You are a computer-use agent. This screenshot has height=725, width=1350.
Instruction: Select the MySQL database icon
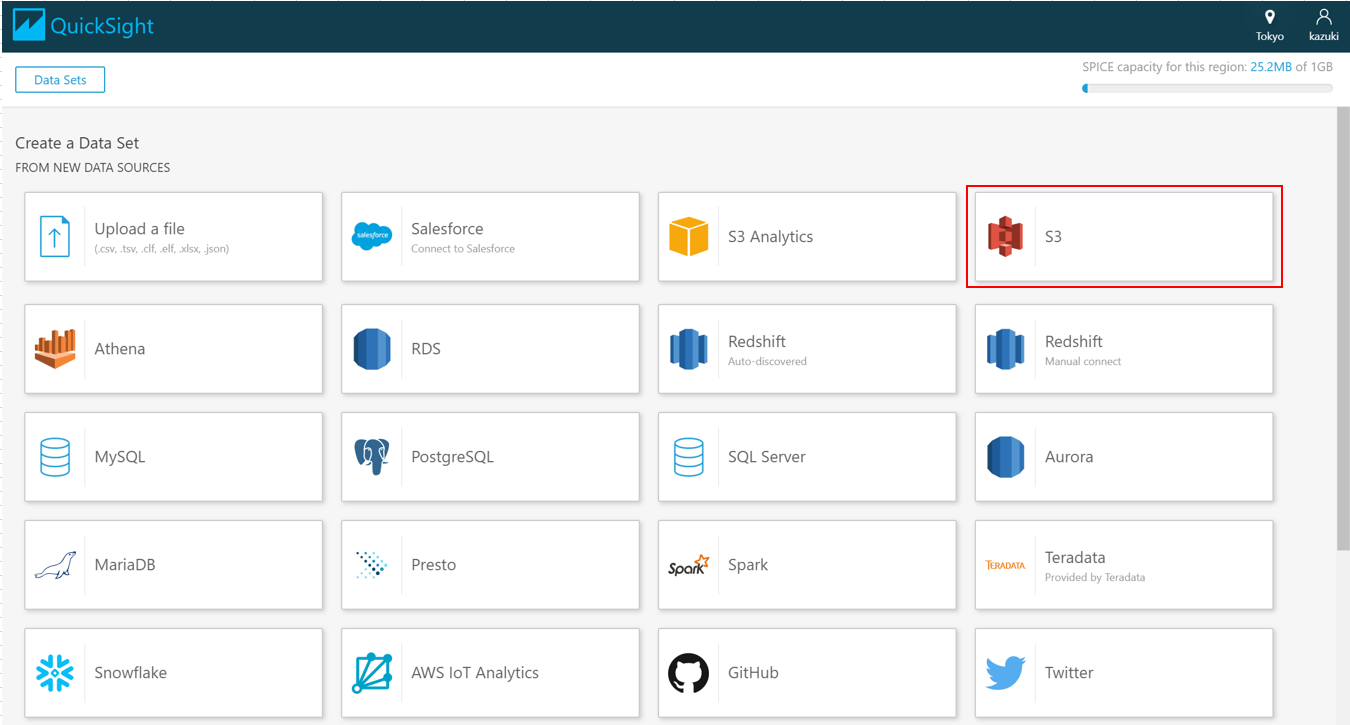coord(55,457)
